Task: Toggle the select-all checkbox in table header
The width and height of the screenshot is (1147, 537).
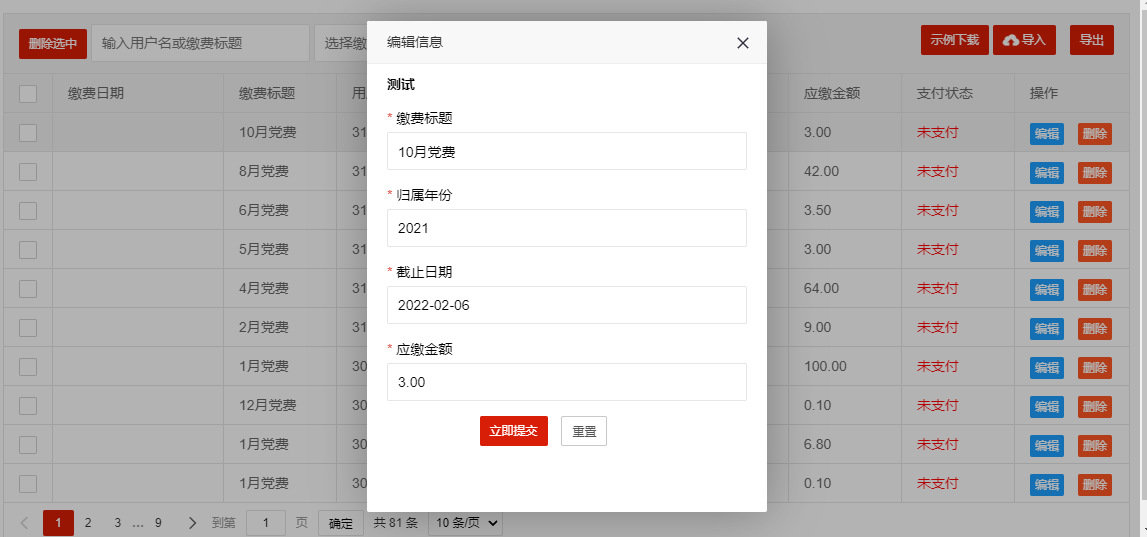Action: [x=28, y=94]
